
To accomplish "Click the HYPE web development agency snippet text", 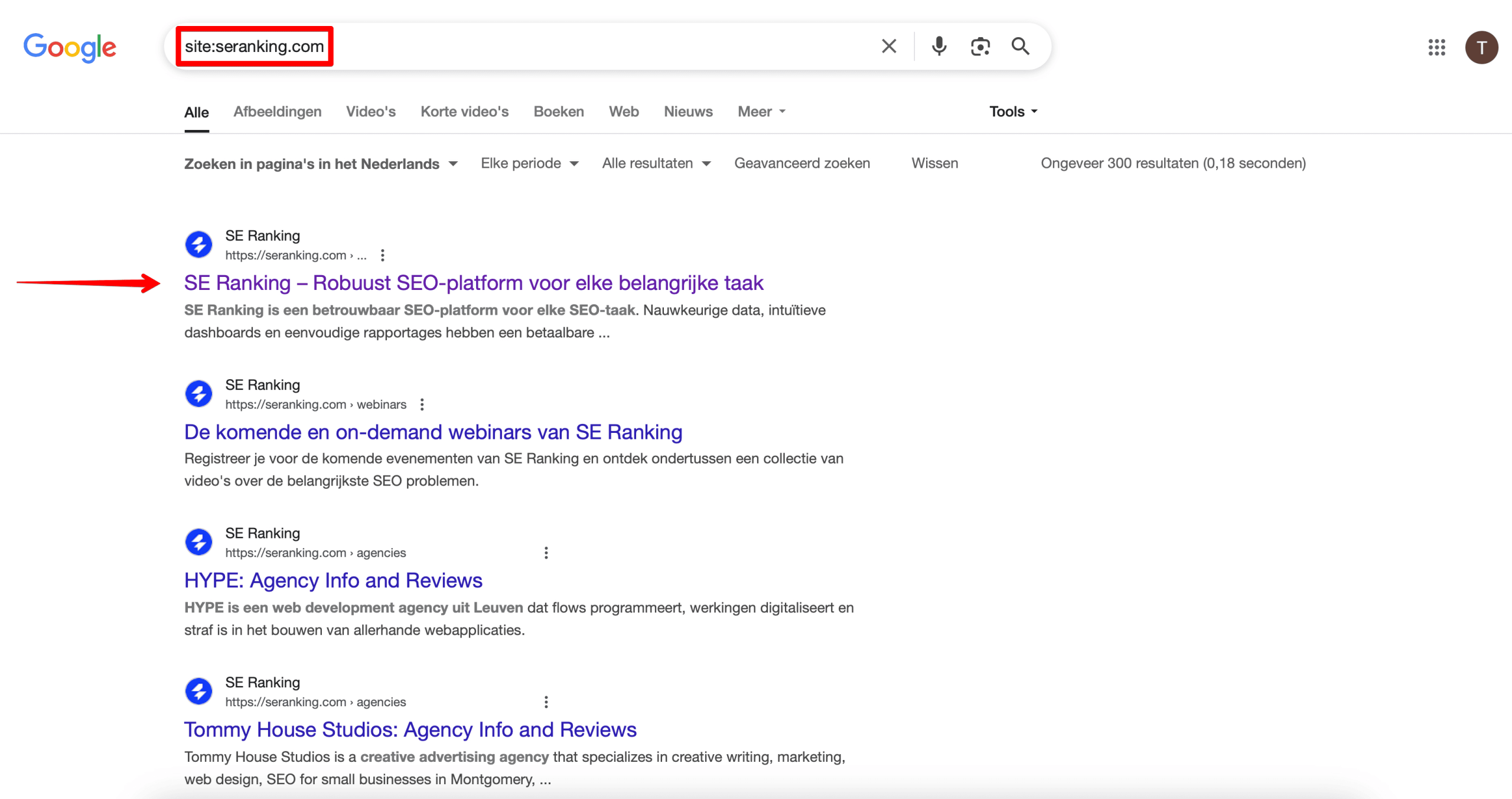I will (519, 619).
